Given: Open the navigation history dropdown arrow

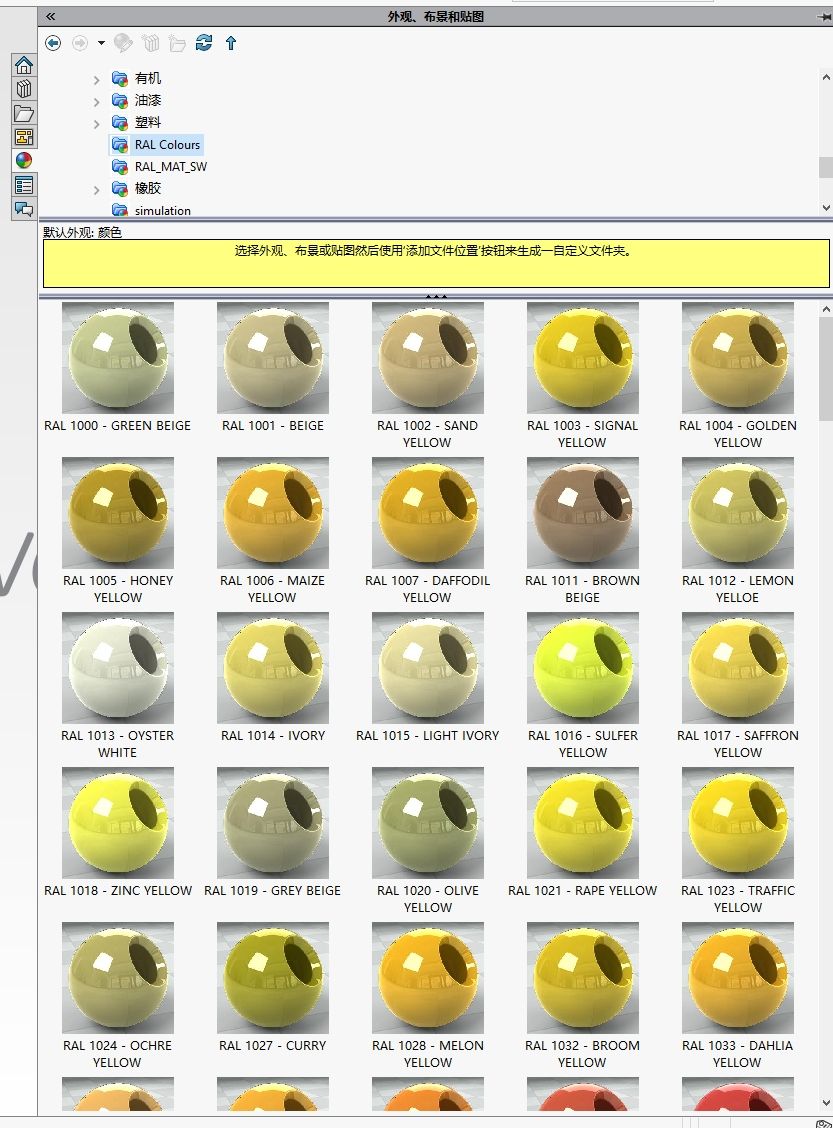Looking at the screenshot, I should click(101, 43).
